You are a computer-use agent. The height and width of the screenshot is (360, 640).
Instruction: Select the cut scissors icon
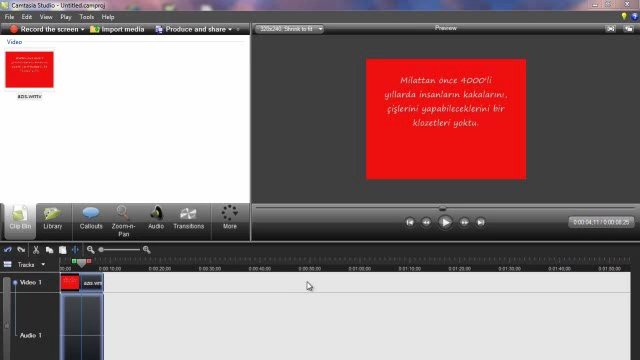coord(36,250)
